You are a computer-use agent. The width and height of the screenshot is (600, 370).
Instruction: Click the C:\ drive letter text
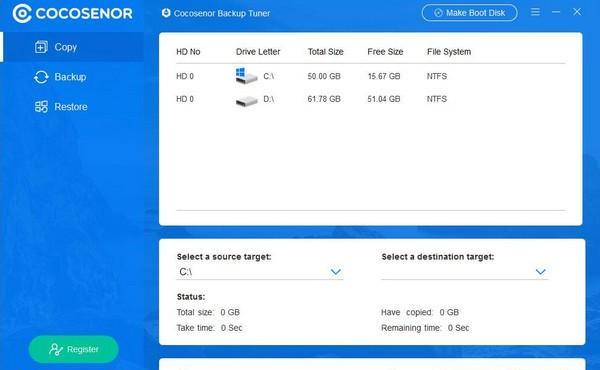tap(269, 76)
